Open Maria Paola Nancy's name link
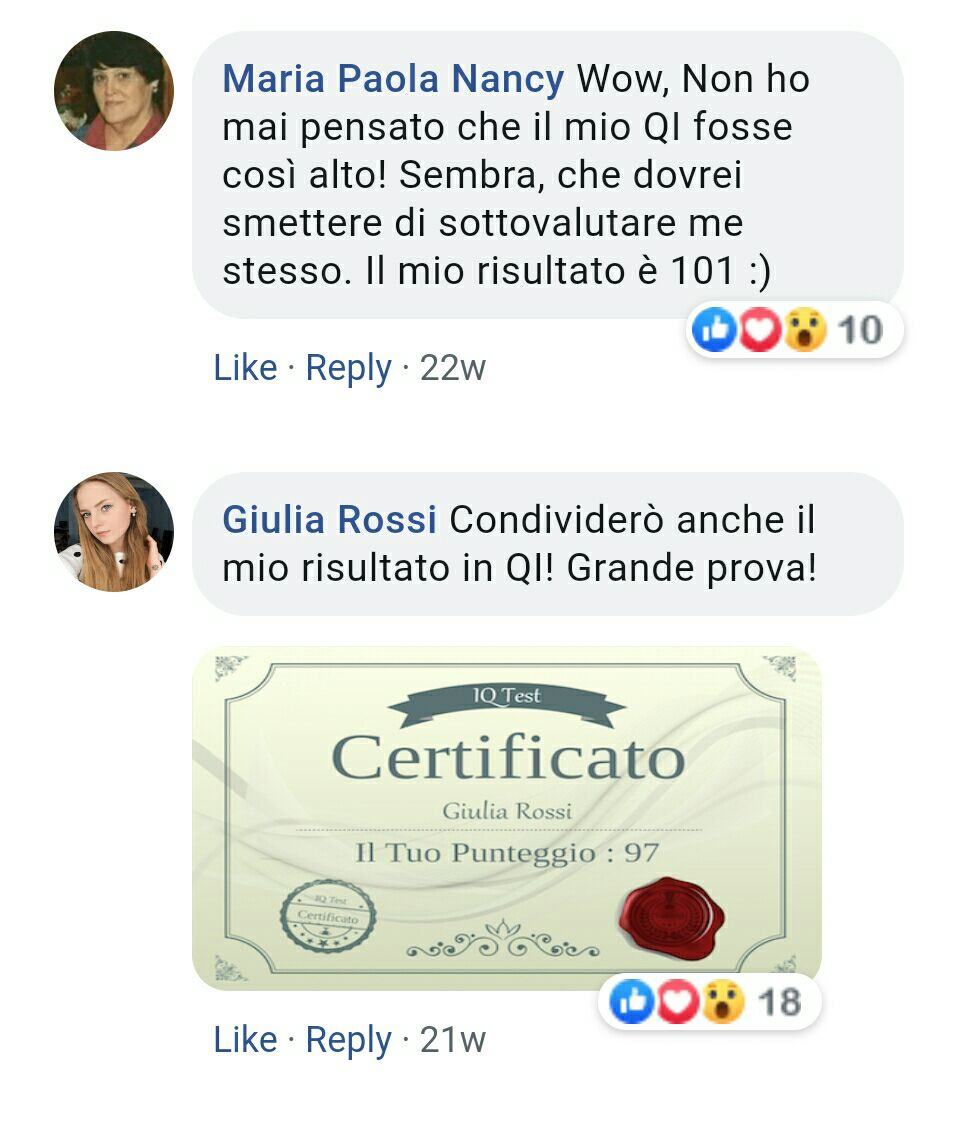Screen dimensions: 957x1123 393,79
